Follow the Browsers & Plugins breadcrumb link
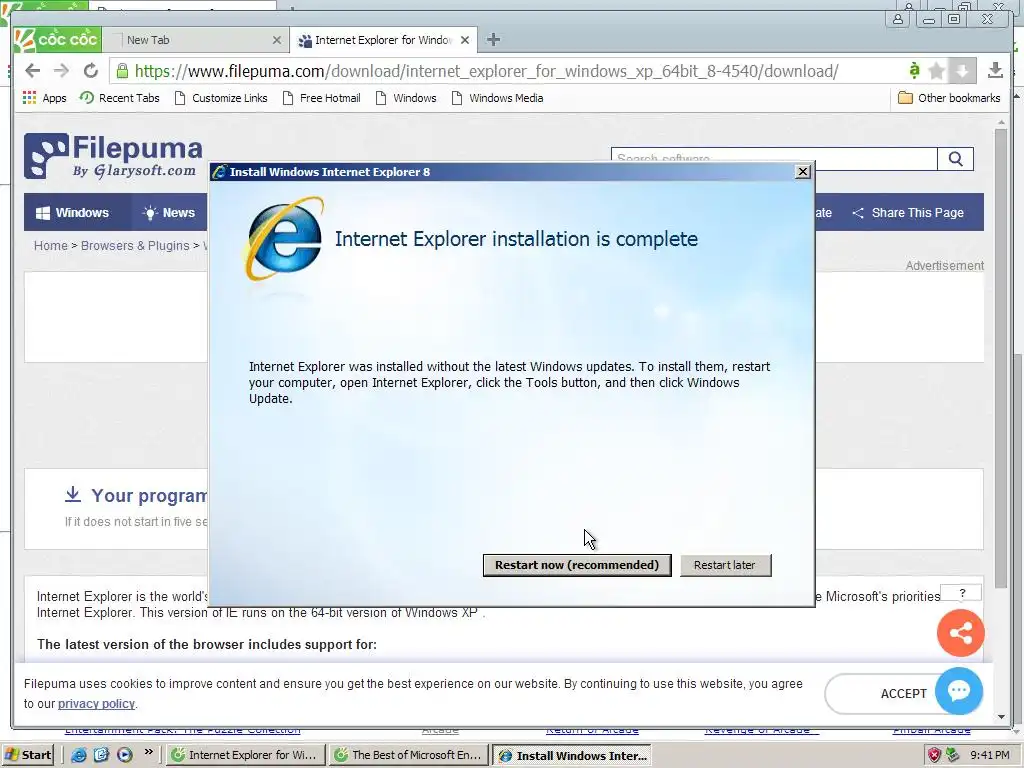Viewport: 1024px width, 768px height. 135,246
